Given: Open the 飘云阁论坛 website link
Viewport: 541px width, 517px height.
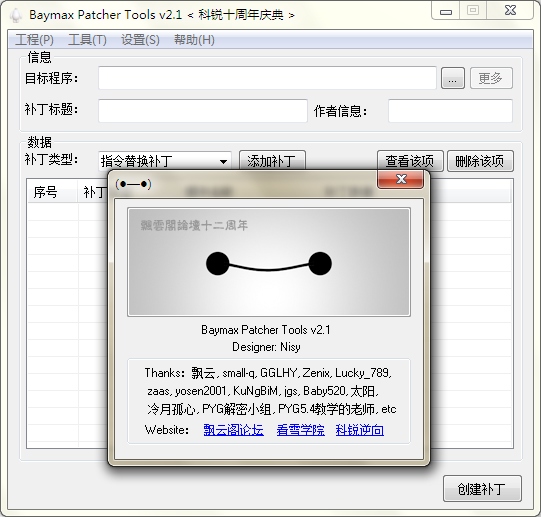Looking at the screenshot, I should click(234, 430).
